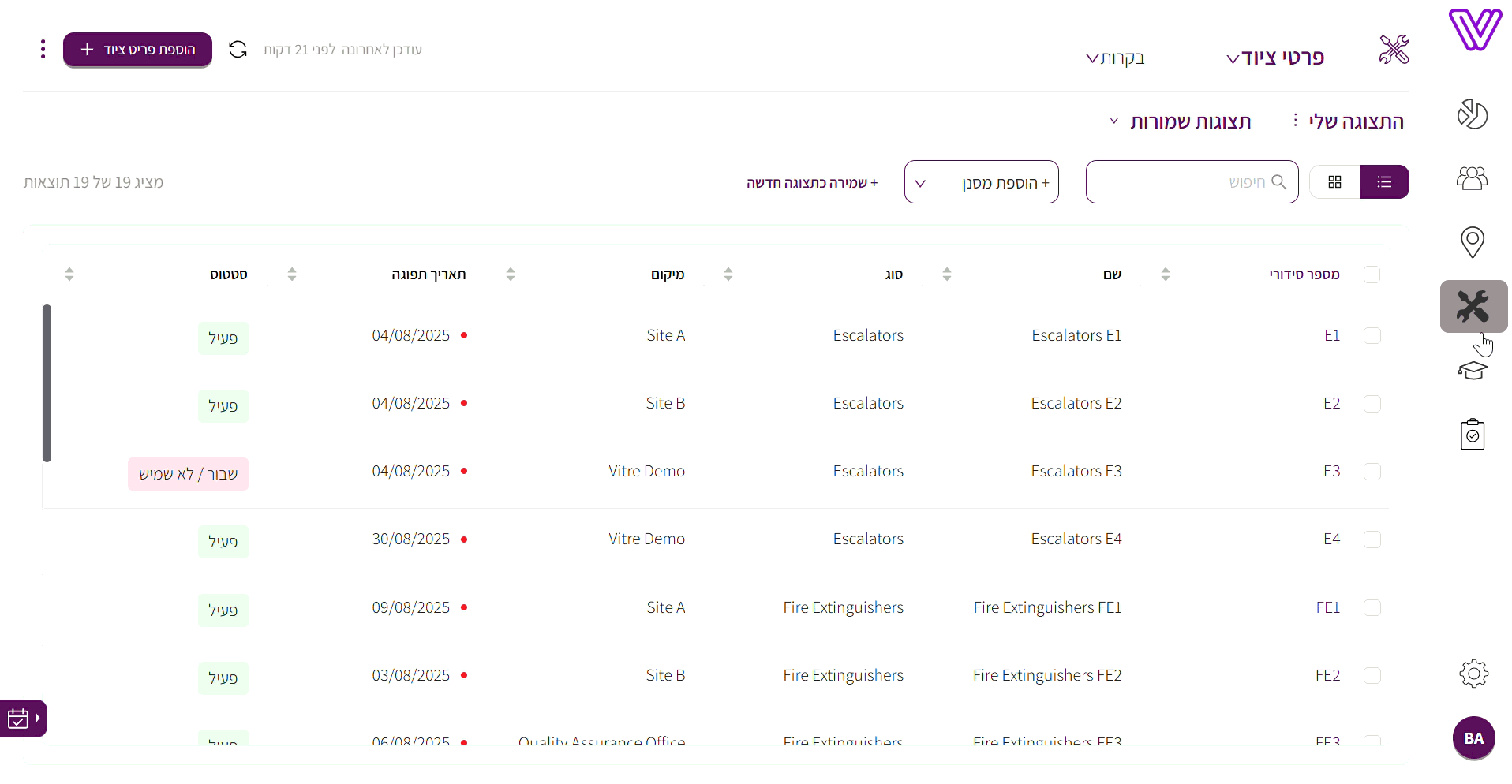Check the E2 row checkbox
The width and height of the screenshot is (1512, 784).
pos(1372,403)
